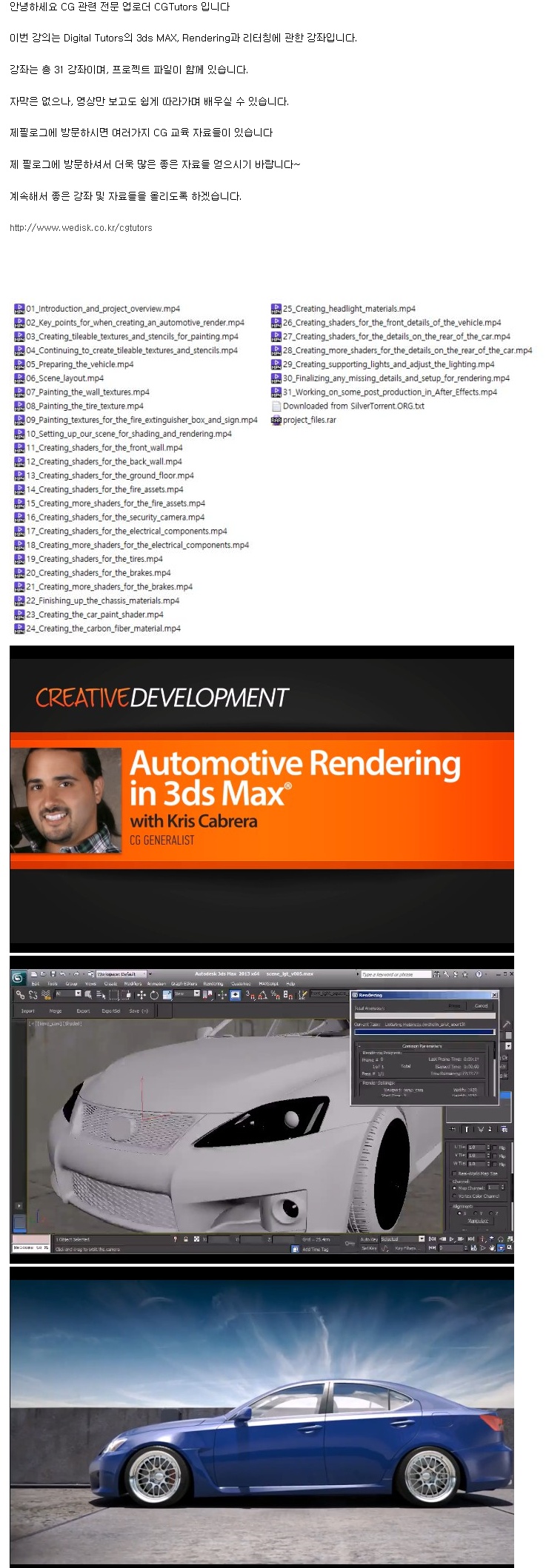The height and width of the screenshot is (1568, 546).
Task: Click the 'Type a keyword or phrase' search box
Action: [395, 974]
